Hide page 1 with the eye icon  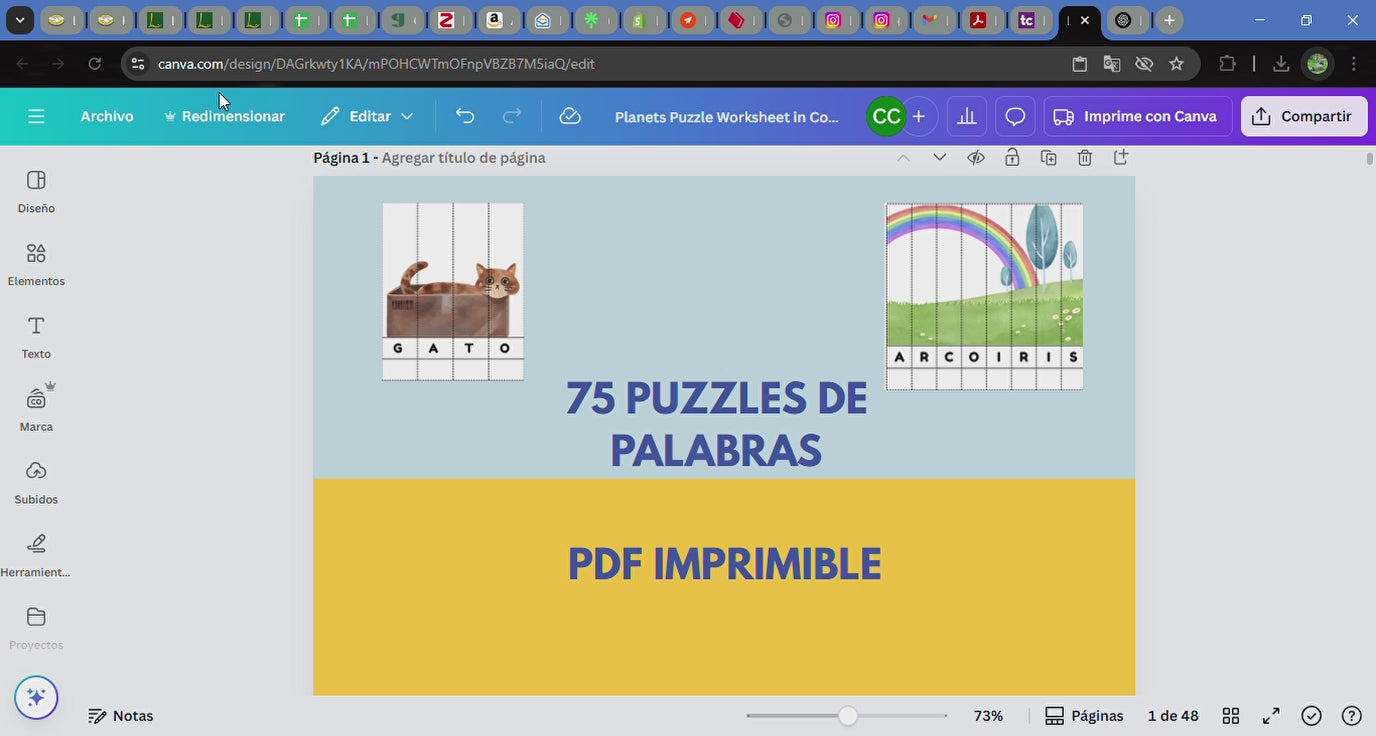(x=976, y=158)
